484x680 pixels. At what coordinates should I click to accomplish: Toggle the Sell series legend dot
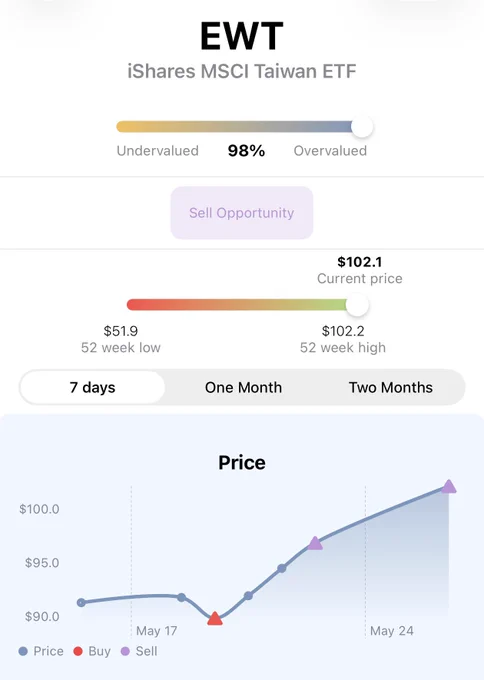(x=125, y=651)
